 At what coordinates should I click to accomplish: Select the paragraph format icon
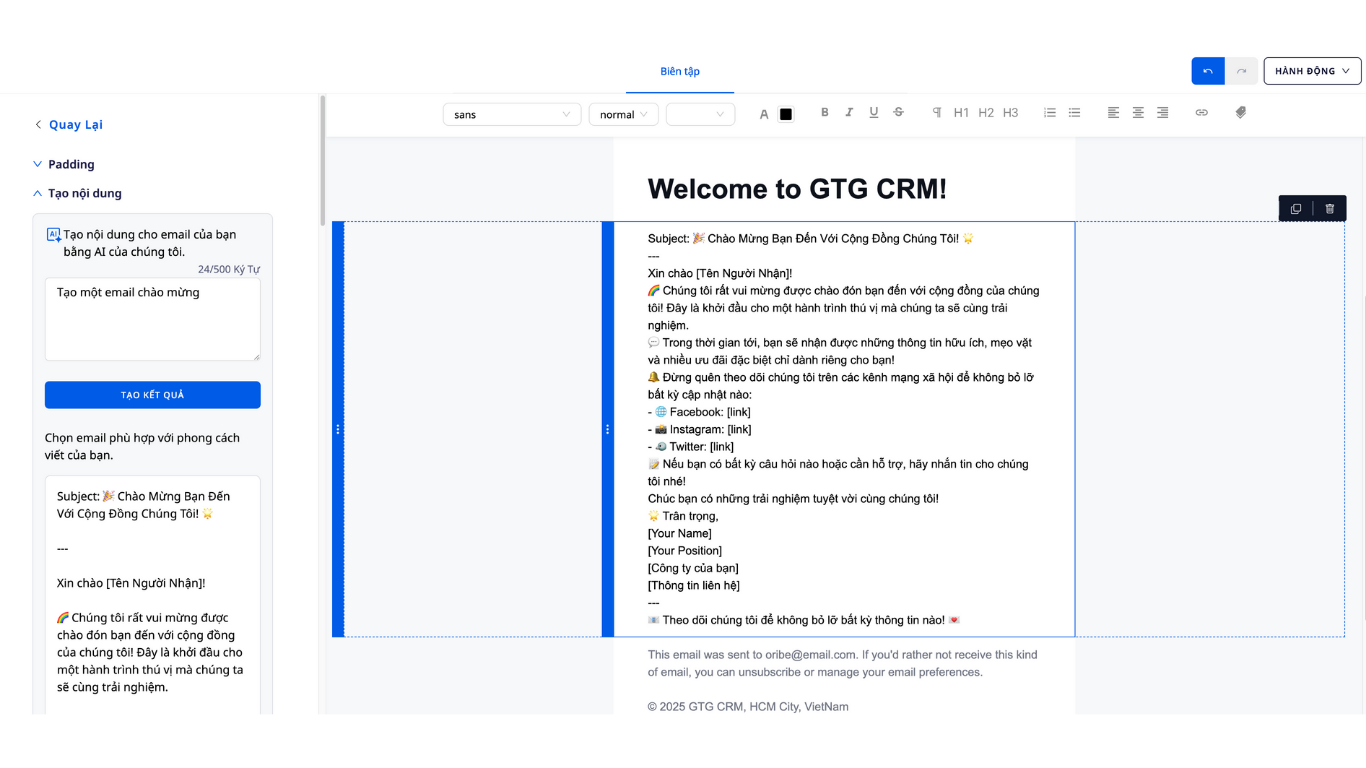937,113
